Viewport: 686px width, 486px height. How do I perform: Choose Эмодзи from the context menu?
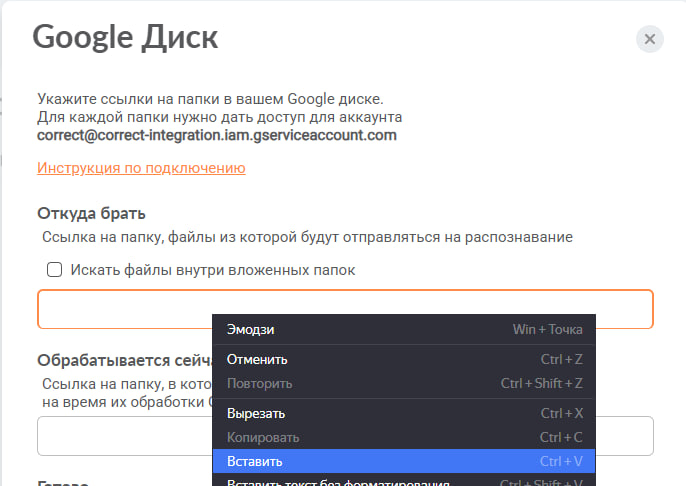(404, 329)
